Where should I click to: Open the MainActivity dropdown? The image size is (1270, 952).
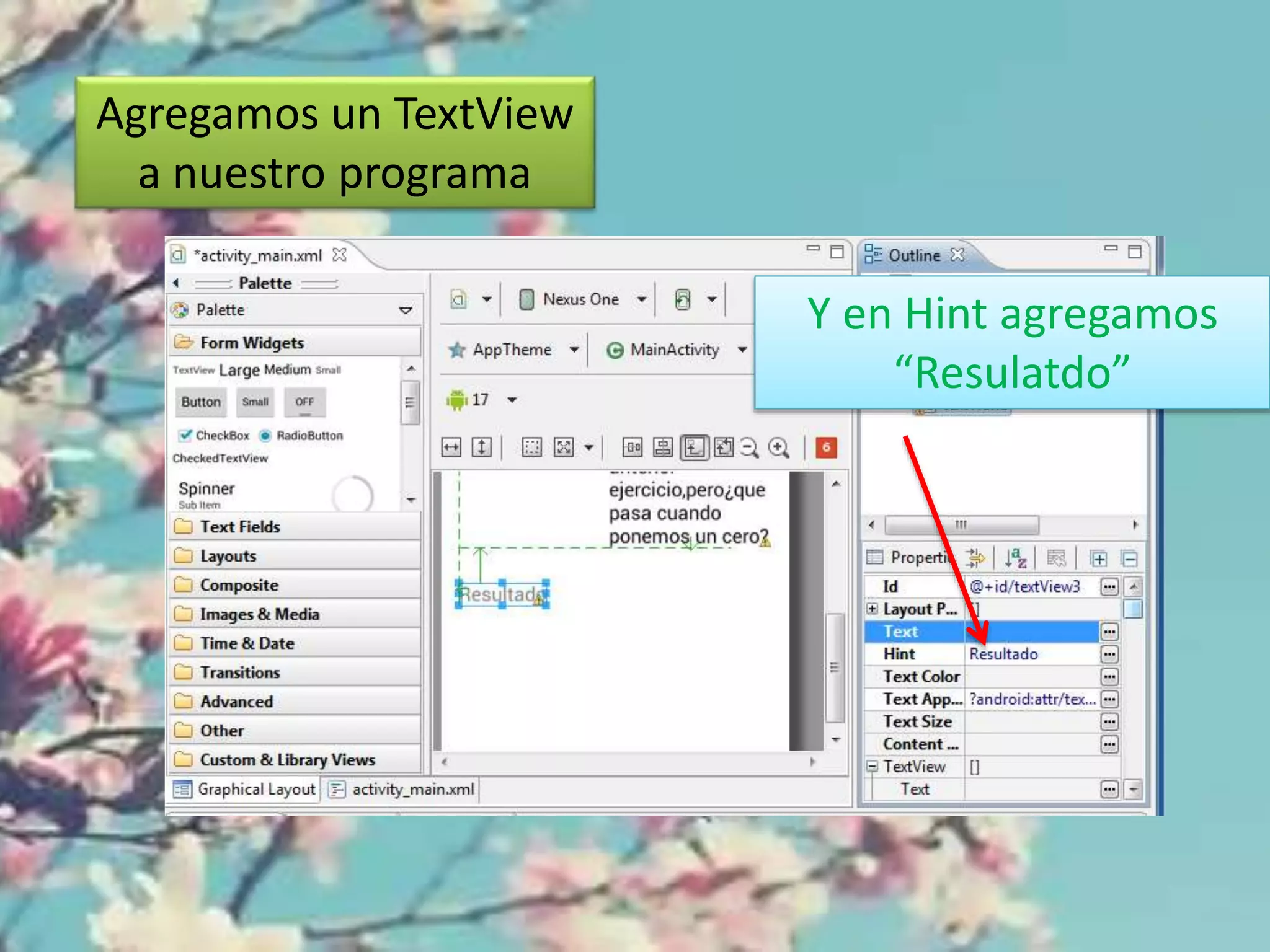(x=742, y=350)
